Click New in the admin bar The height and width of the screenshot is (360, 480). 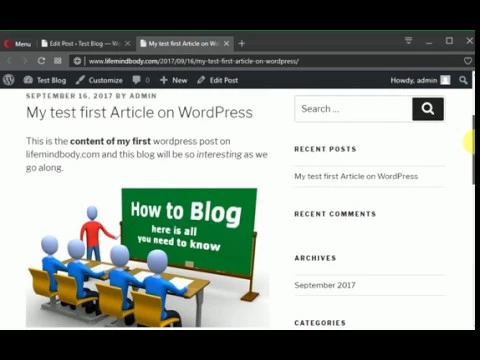(173, 80)
